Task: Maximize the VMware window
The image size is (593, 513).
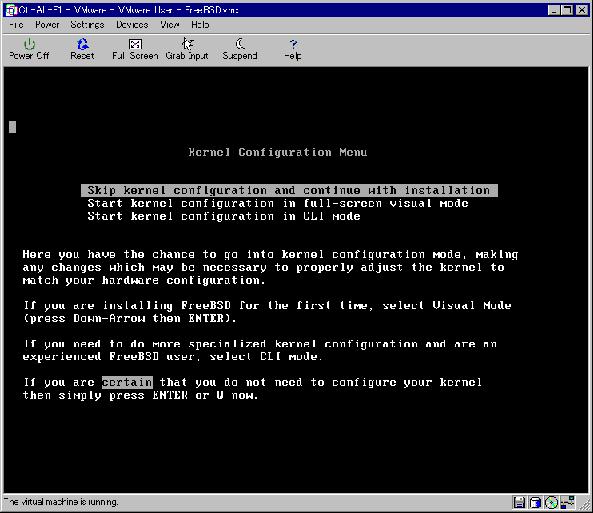Action: (567, 10)
